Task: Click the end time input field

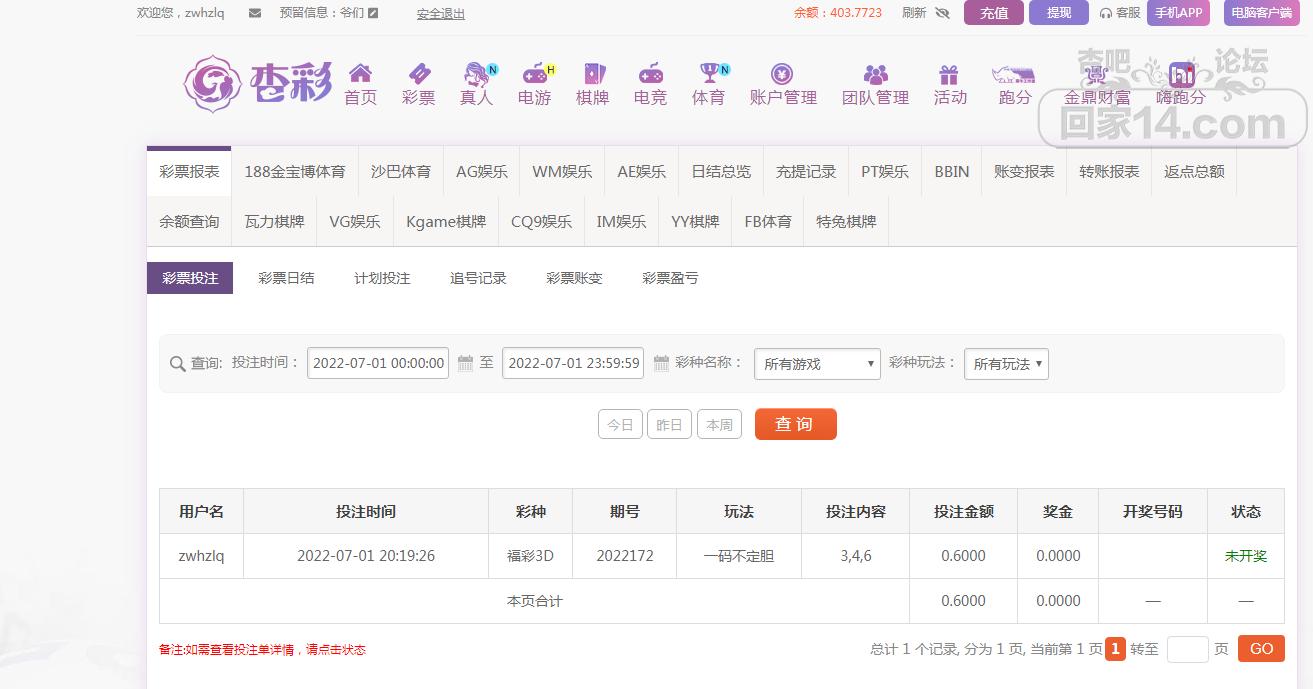Action: (x=573, y=363)
